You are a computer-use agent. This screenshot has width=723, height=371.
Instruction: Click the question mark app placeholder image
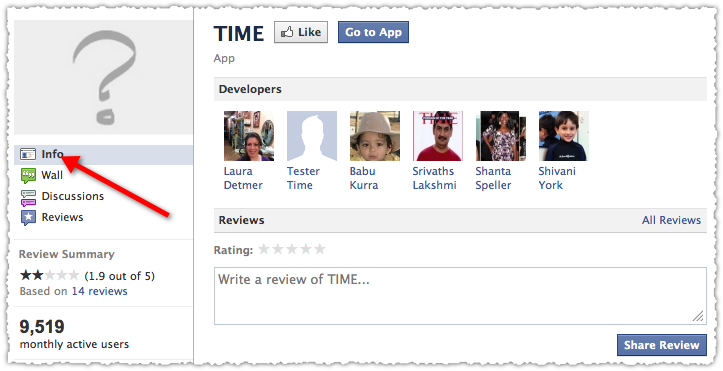[x=103, y=77]
